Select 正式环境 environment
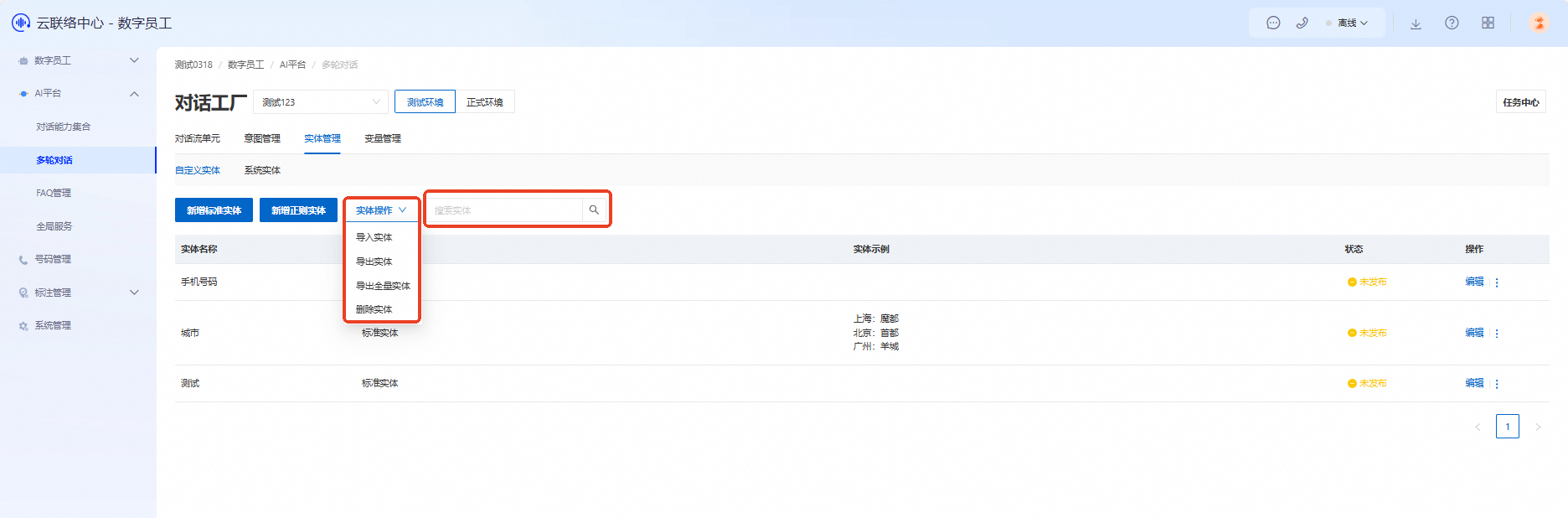This screenshot has width=1568, height=518. coord(485,102)
